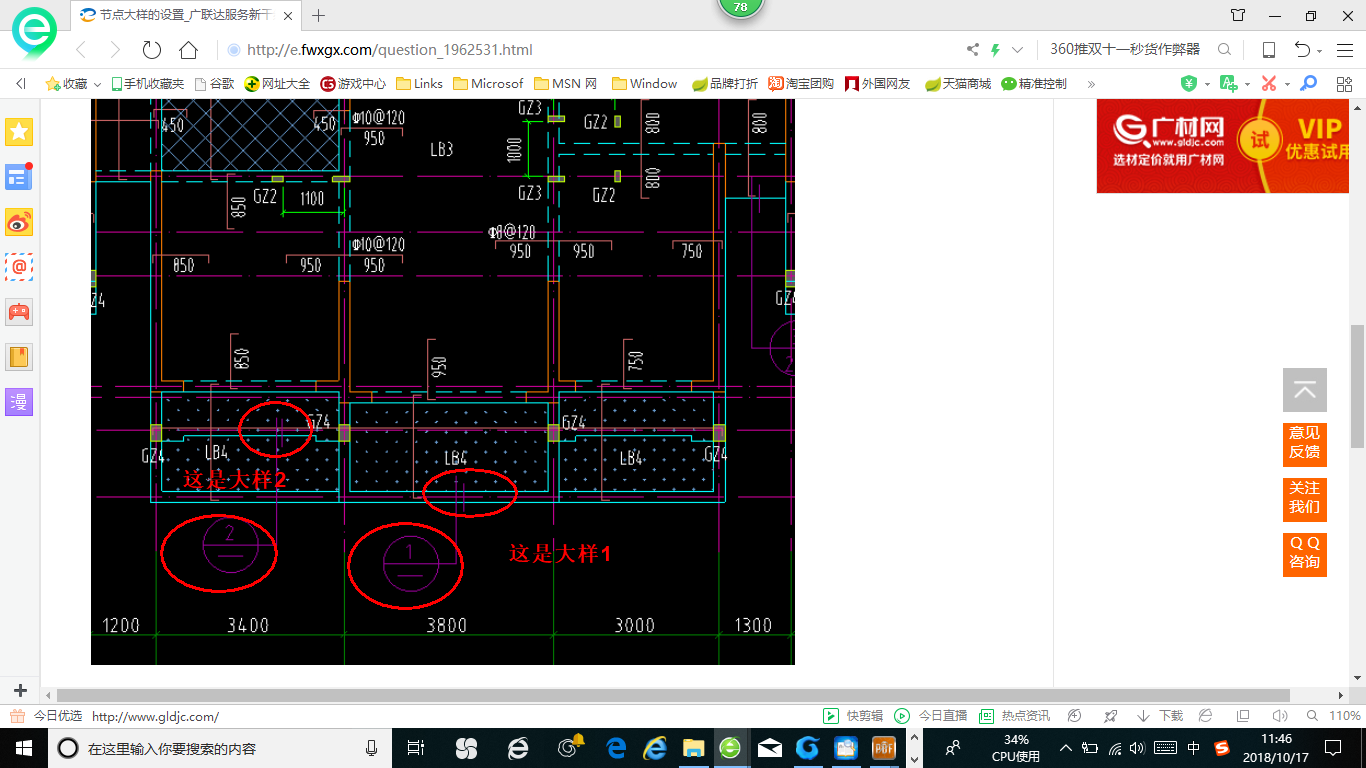Expand the screenshot tool dropdown arrow
The width and height of the screenshot is (1366, 768).
pyautogui.click(x=1287, y=85)
